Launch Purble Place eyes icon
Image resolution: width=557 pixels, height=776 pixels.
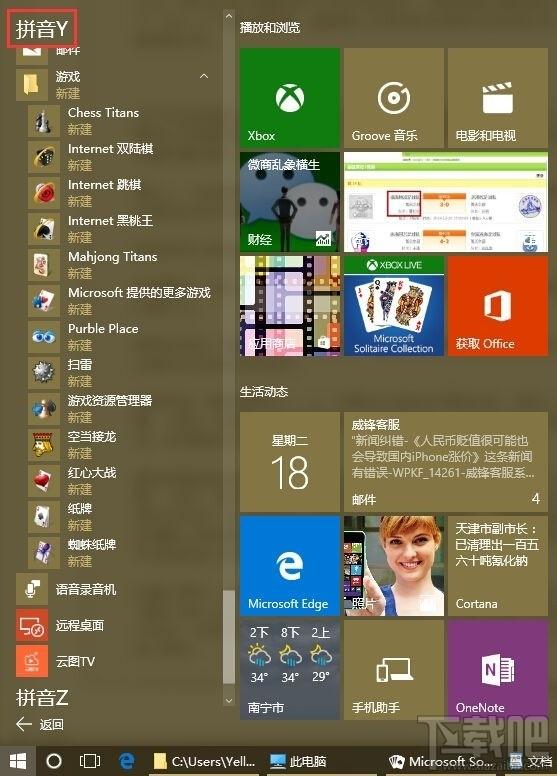pyautogui.click(x=44, y=337)
